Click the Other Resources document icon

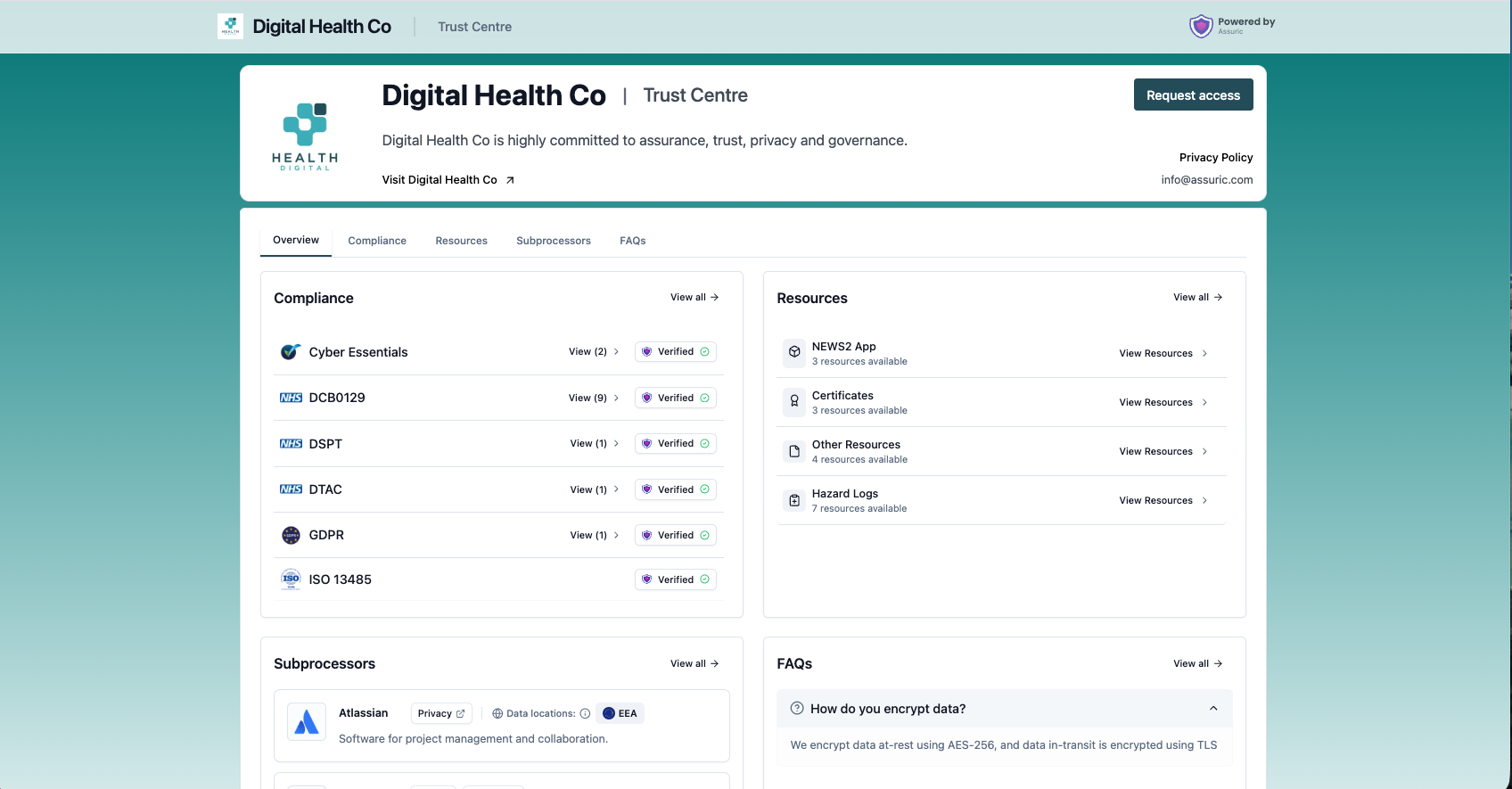[x=794, y=451]
